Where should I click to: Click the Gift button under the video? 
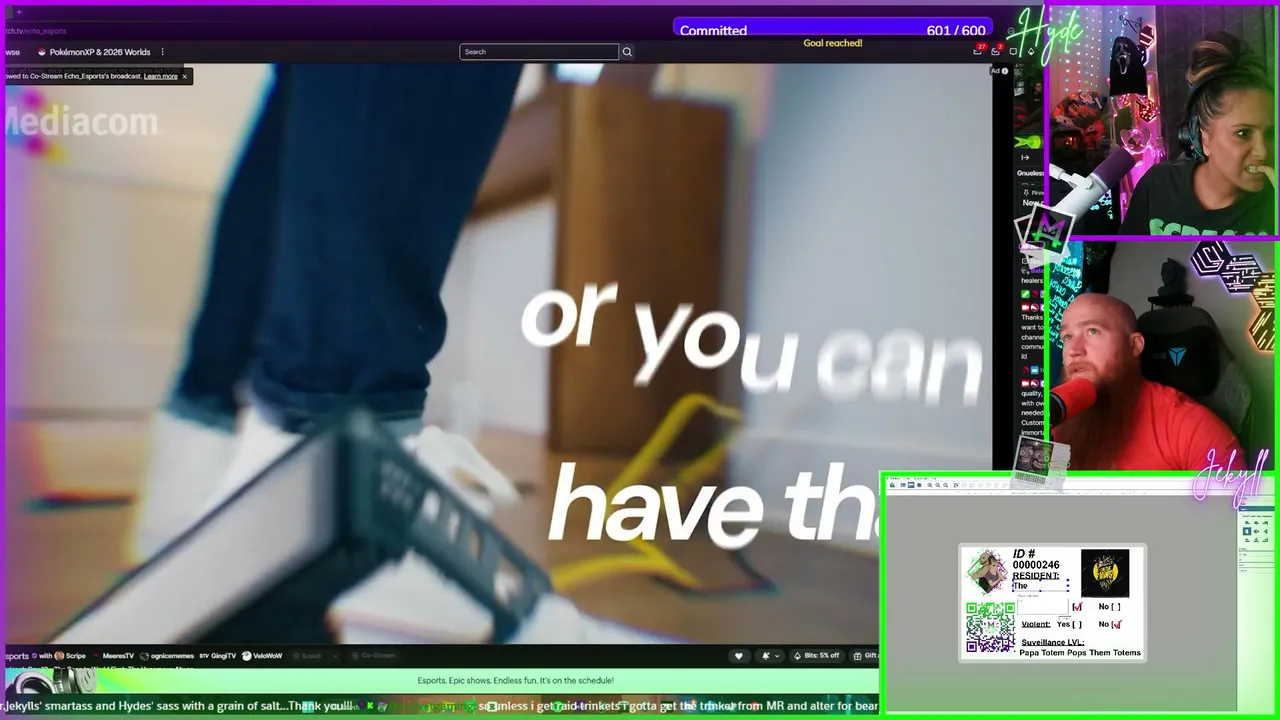865,656
